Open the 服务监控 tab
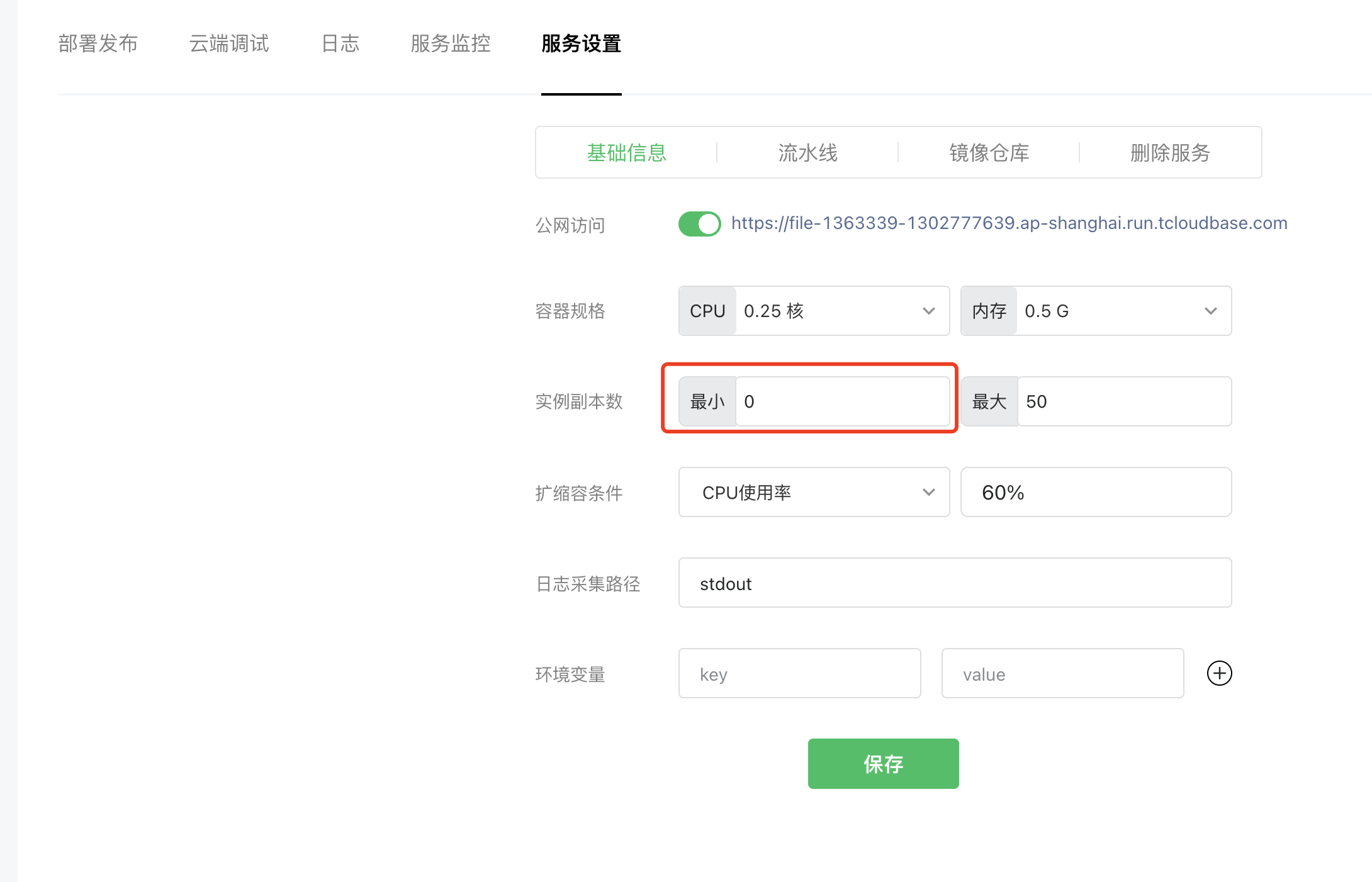 tap(451, 43)
